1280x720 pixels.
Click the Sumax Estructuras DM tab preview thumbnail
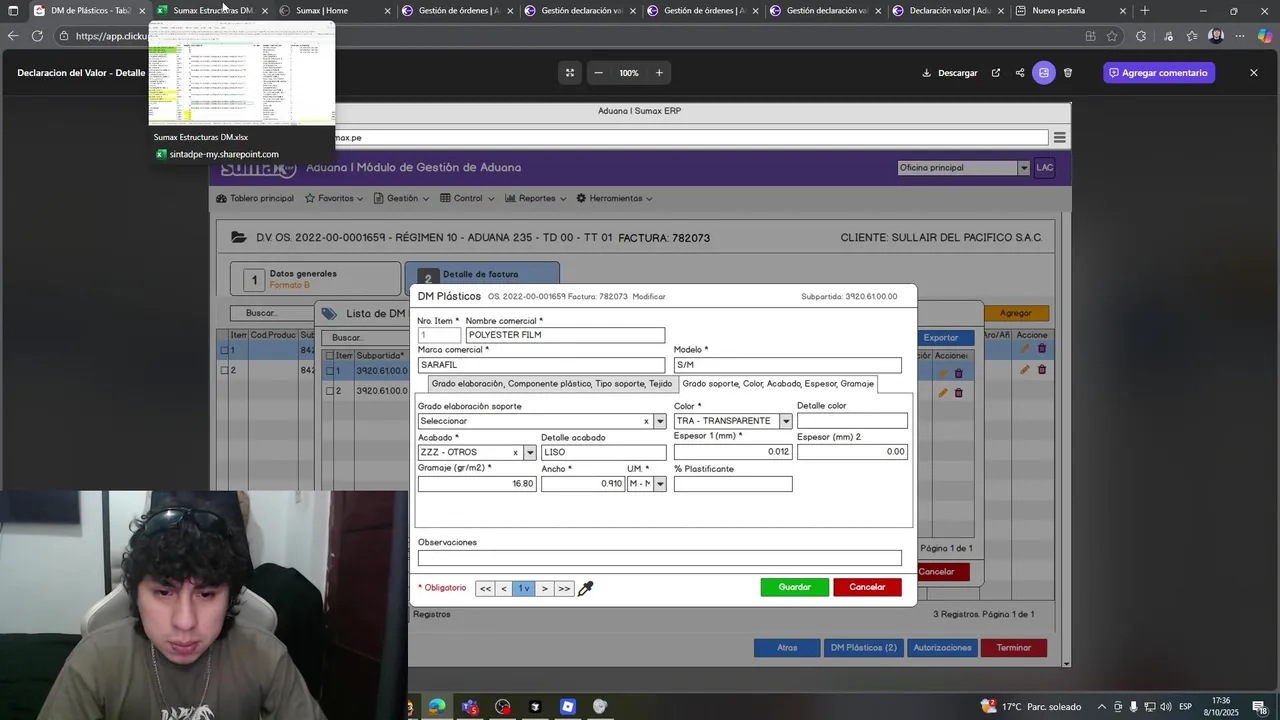click(241, 75)
